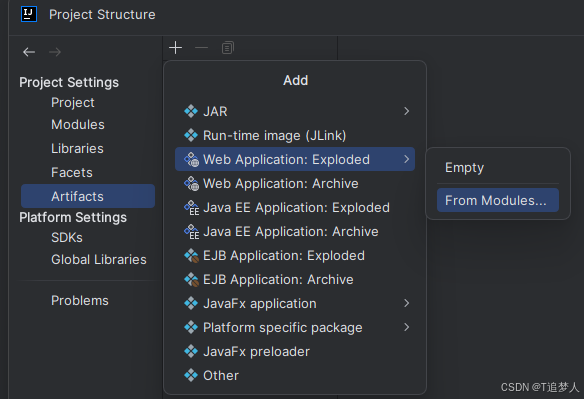Click the Project Settings heading

point(69,82)
